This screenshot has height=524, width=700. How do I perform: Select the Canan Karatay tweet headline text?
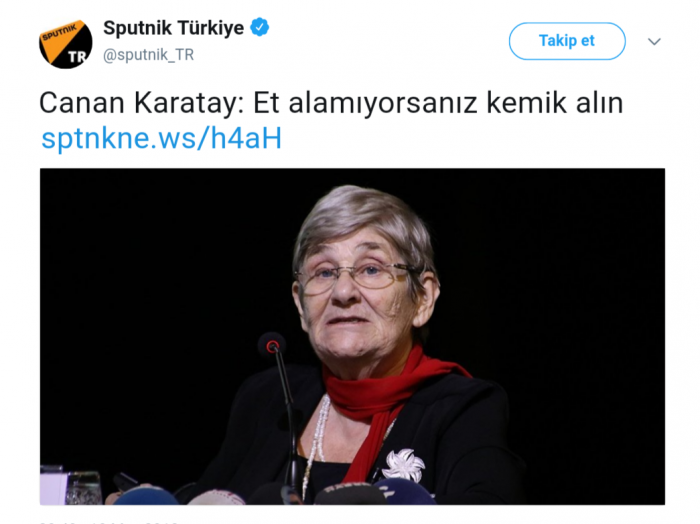(331, 103)
